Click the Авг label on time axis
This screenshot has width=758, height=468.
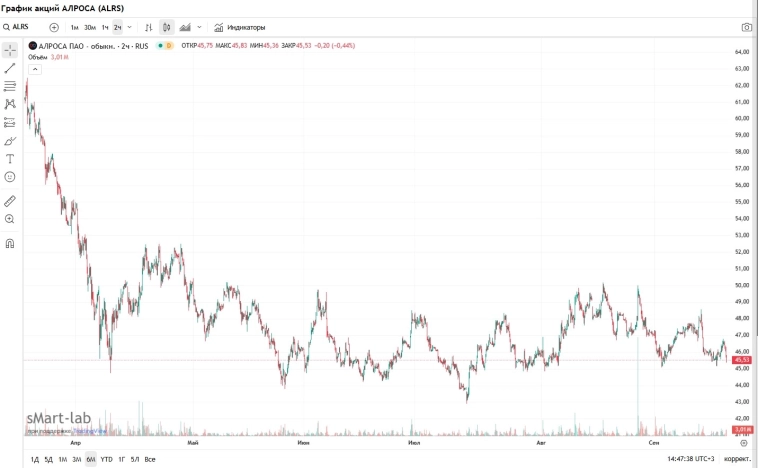click(541, 443)
